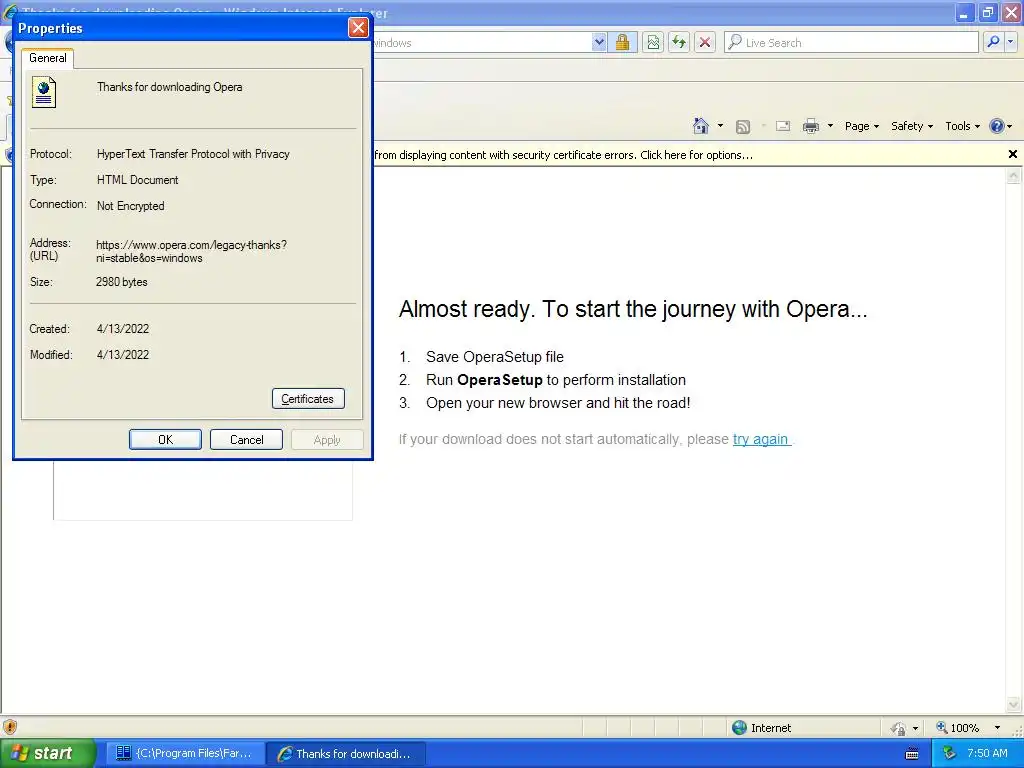The height and width of the screenshot is (768, 1024).
Task: Click the Read Mail envelope icon
Action: point(783,126)
